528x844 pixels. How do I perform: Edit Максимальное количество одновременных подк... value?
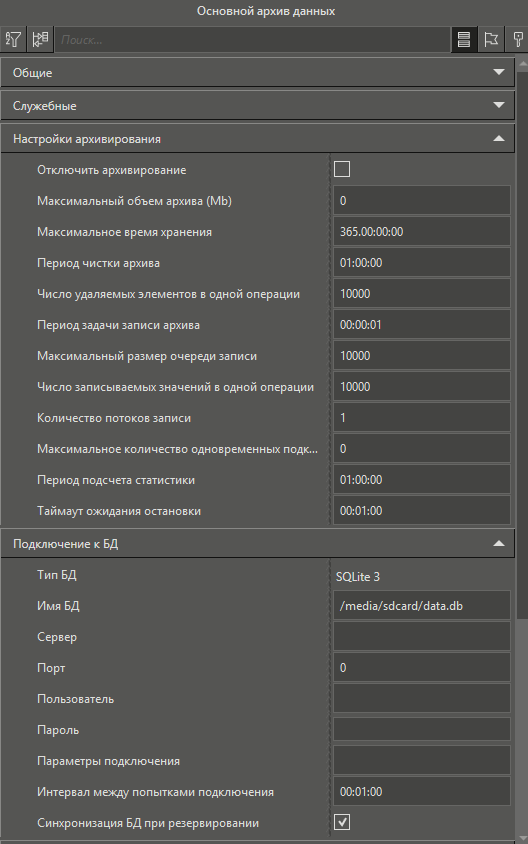[421, 449]
